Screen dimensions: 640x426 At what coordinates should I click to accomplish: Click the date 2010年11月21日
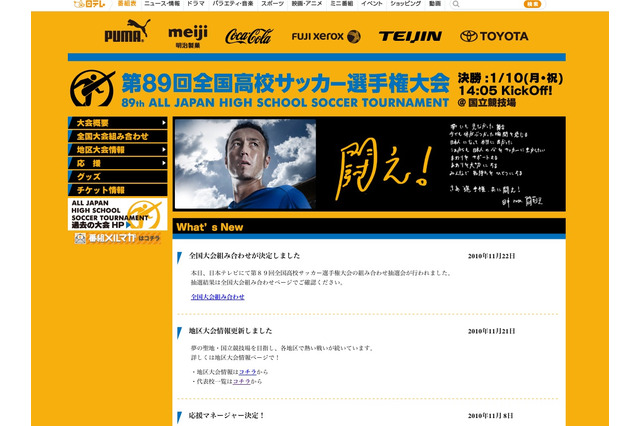(x=491, y=331)
